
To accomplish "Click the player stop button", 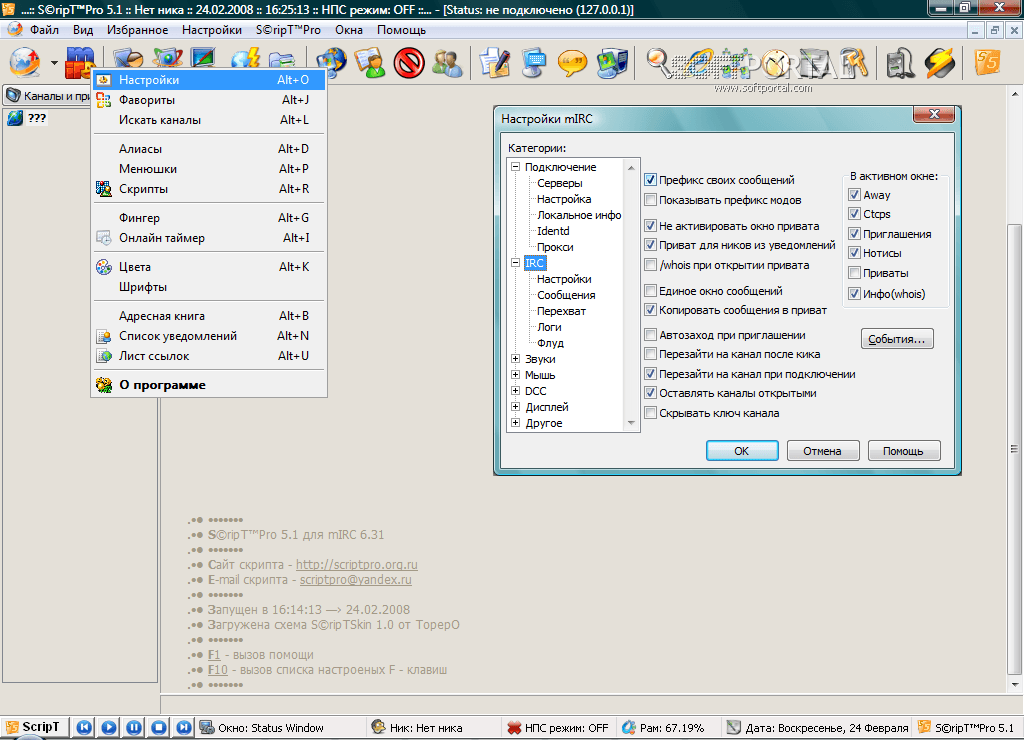I will click(159, 727).
